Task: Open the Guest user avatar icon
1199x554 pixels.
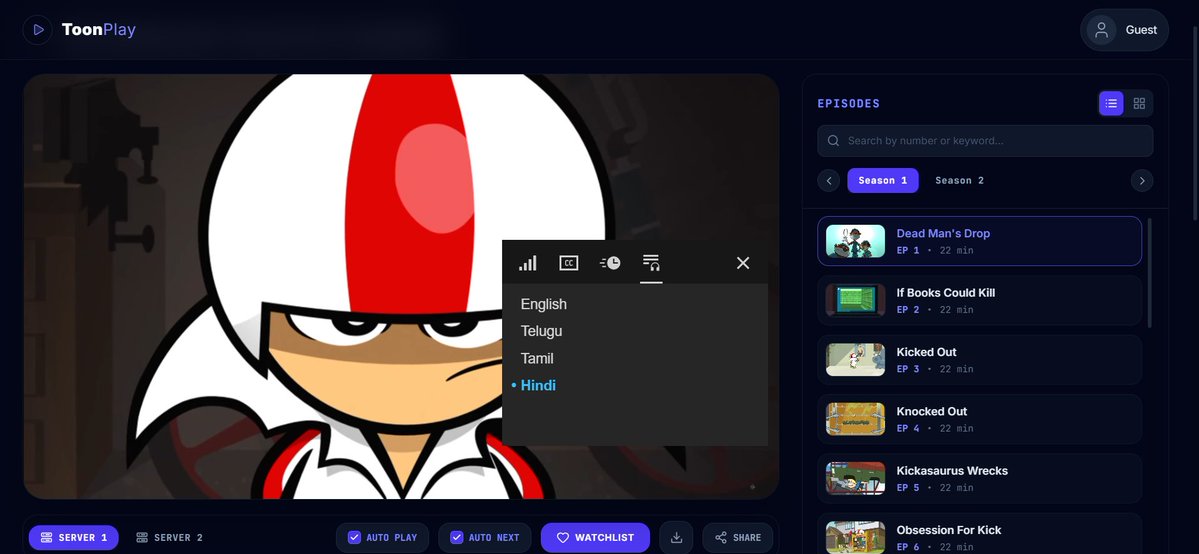Action: [x=1101, y=30]
